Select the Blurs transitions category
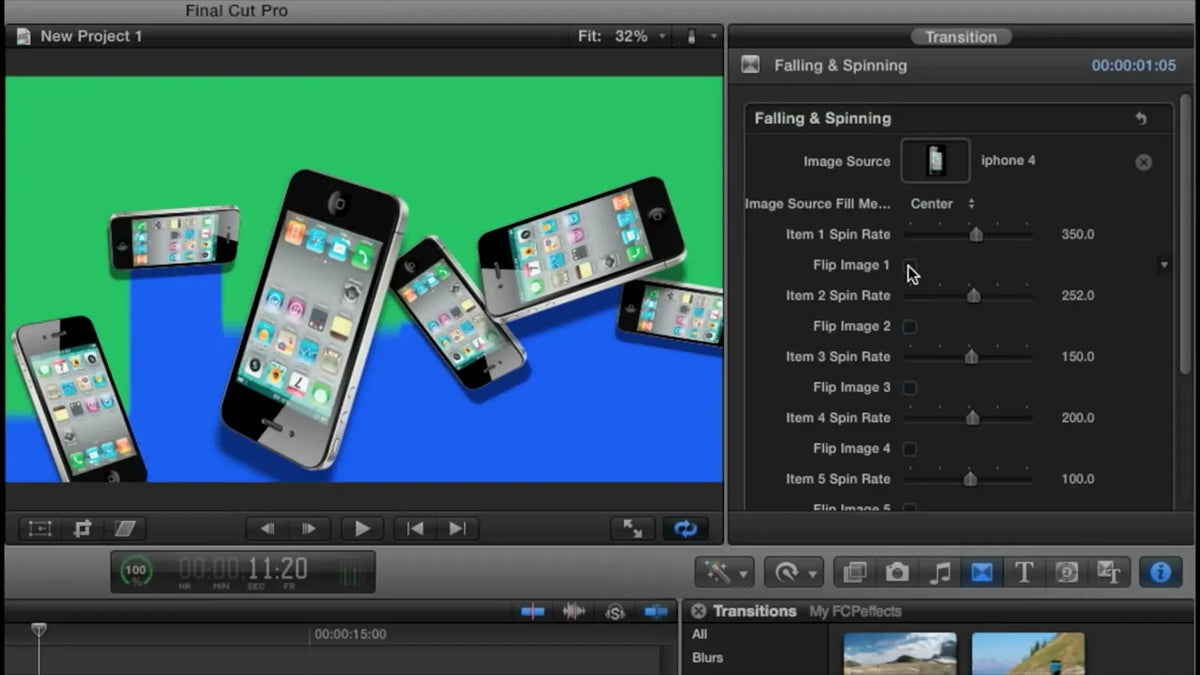 [x=707, y=657]
